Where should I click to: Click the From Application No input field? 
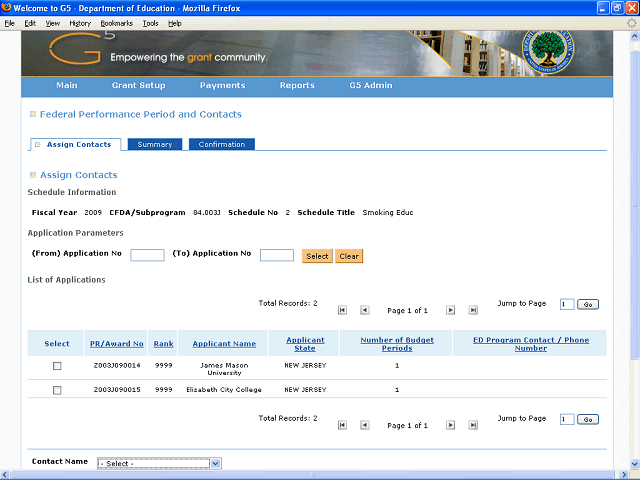click(x=147, y=256)
